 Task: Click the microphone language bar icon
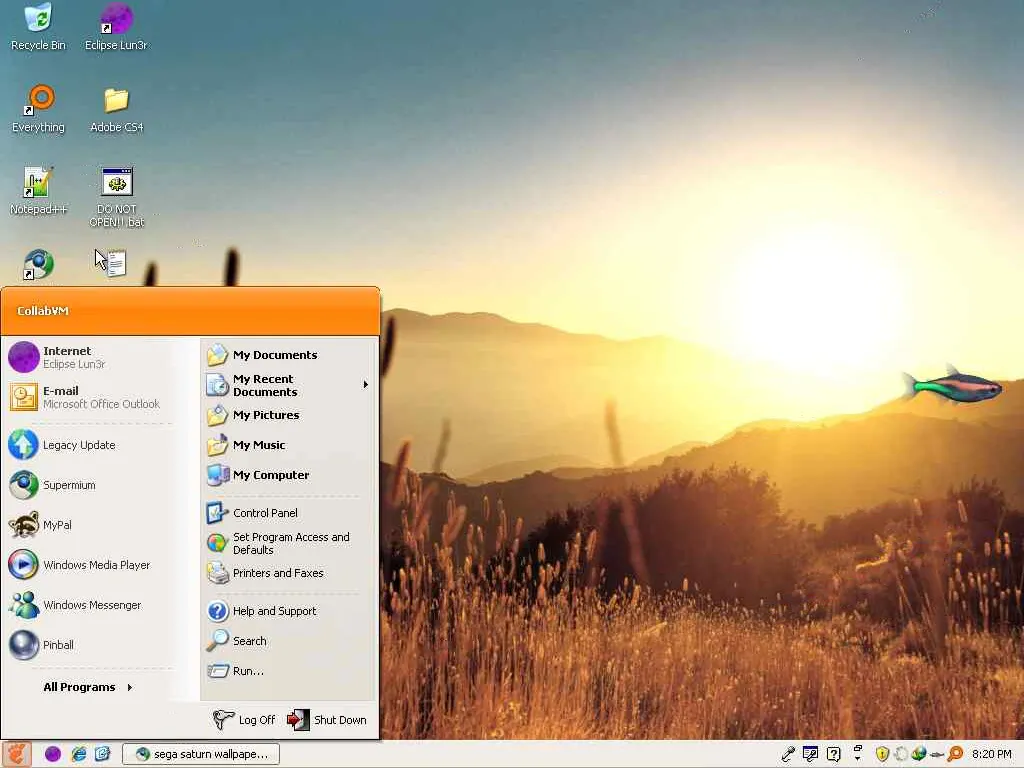(x=788, y=754)
